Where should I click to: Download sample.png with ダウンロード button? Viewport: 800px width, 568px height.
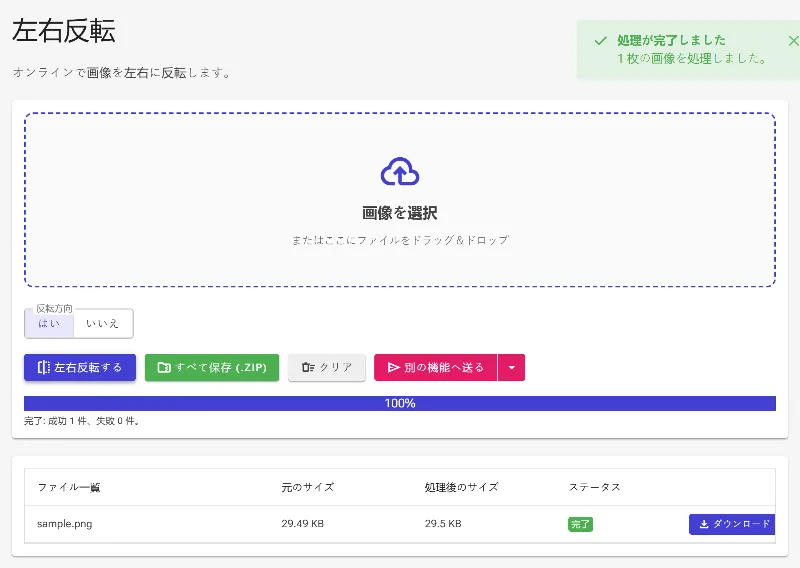pos(732,524)
